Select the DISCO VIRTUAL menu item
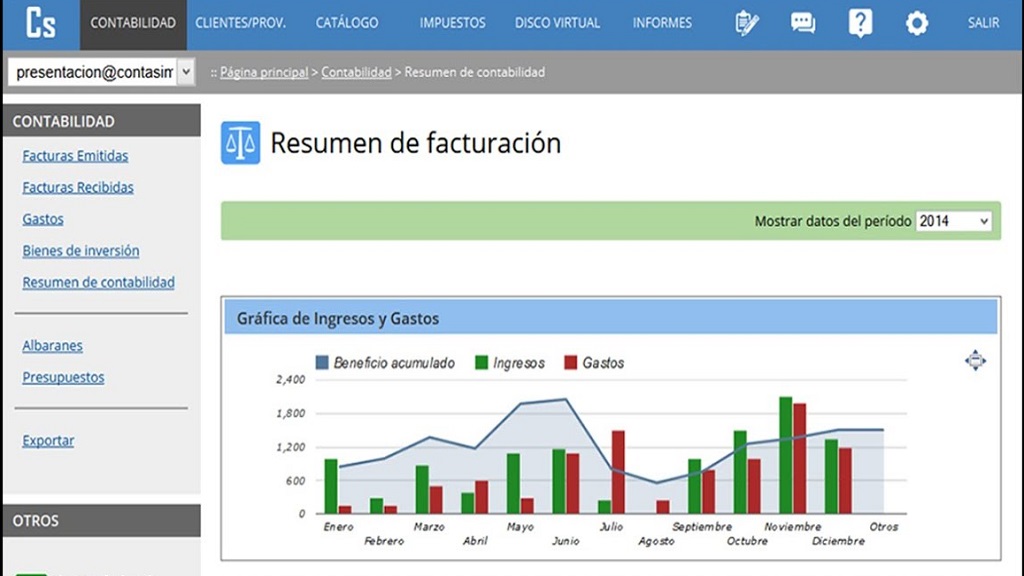This screenshot has height=576, width=1024. click(559, 23)
